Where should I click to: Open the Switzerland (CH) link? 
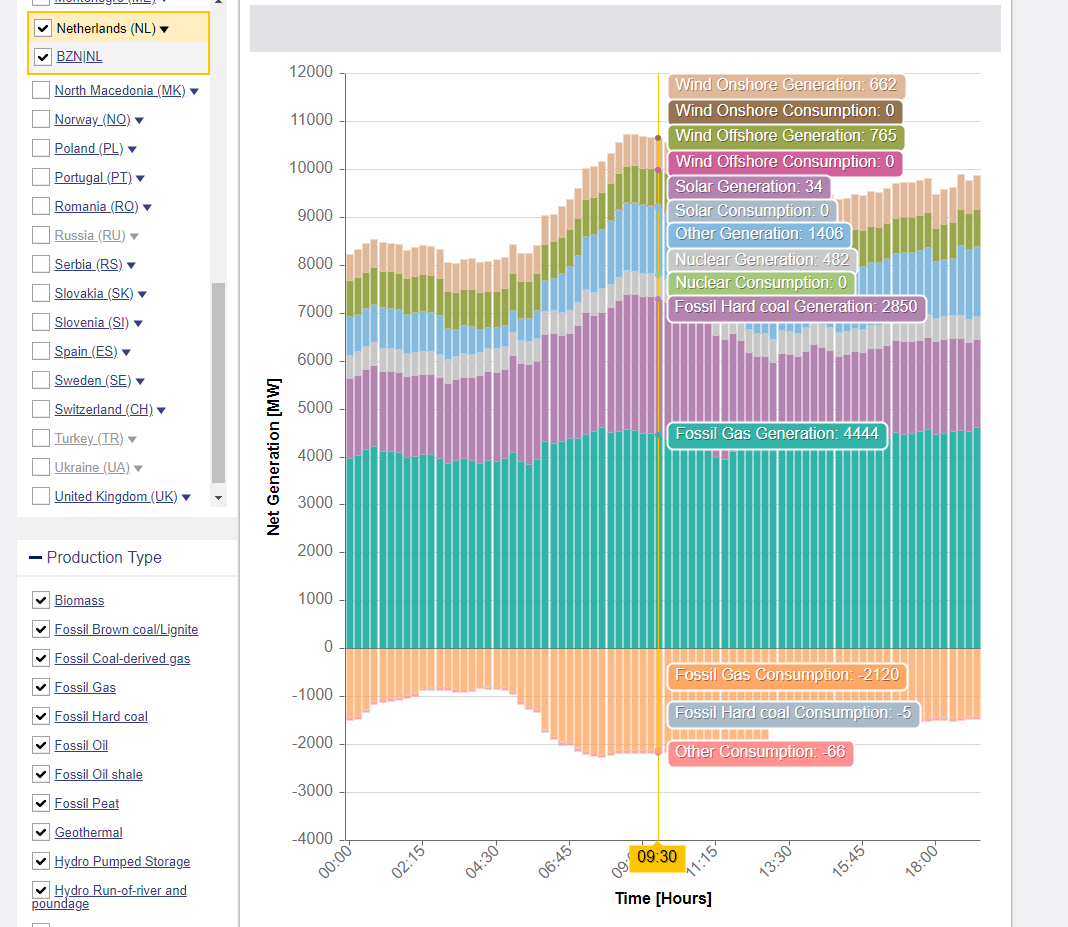click(x=104, y=409)
